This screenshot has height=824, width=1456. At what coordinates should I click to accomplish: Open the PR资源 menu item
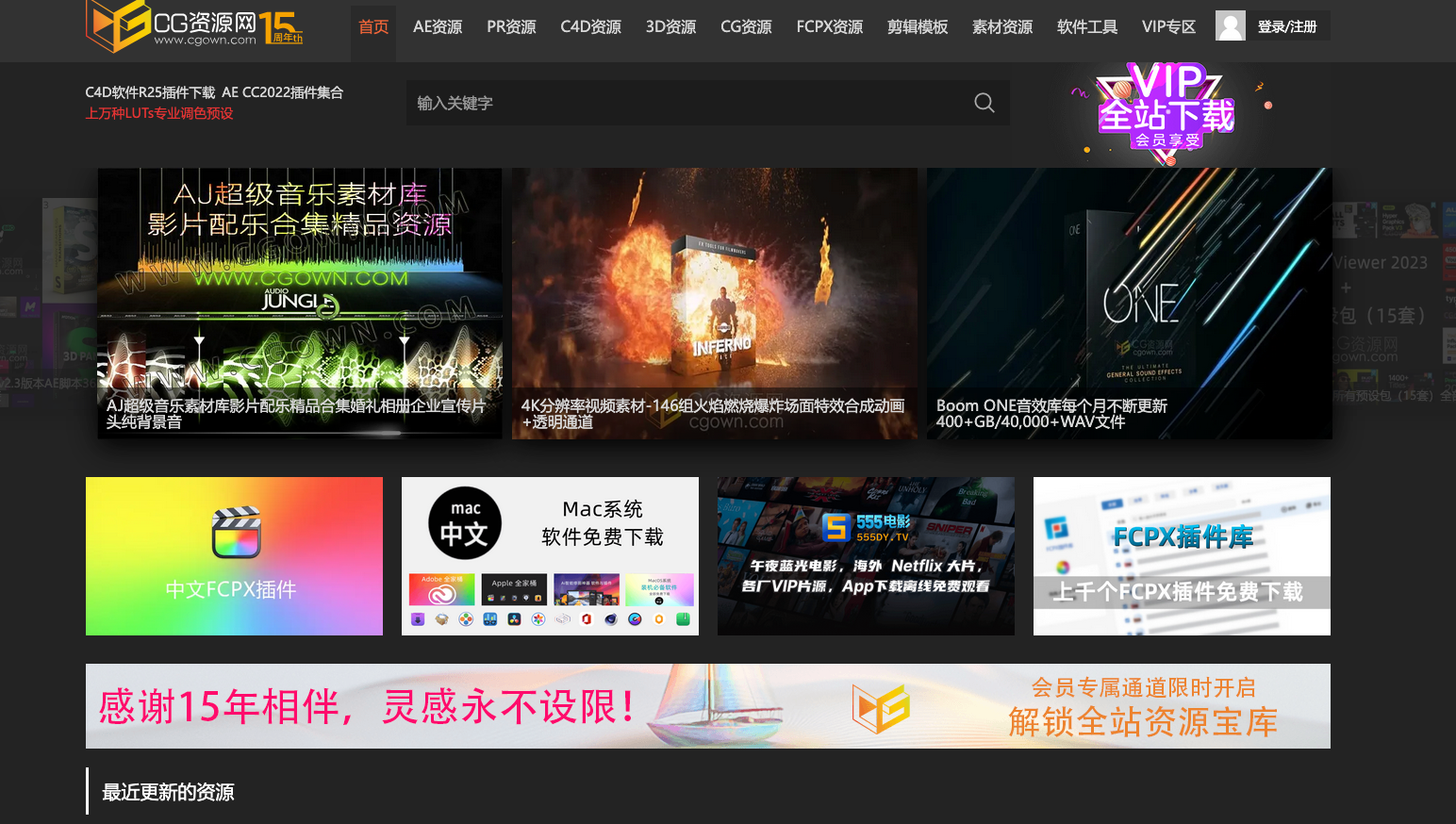(x=511, y=26)
